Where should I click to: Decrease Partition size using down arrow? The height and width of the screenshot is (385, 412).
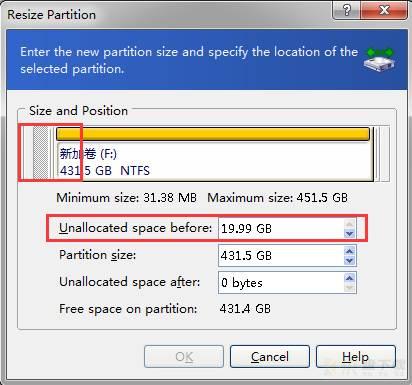[x=349, y=260]
